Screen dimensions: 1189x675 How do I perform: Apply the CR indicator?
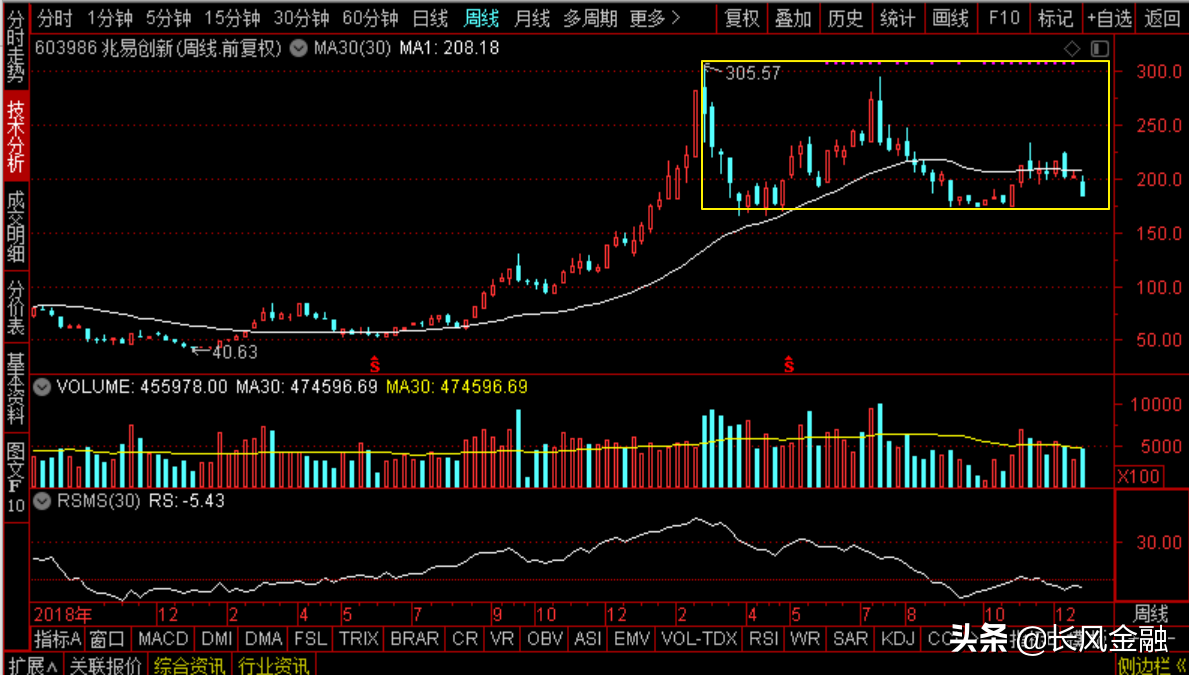point(466,639)
